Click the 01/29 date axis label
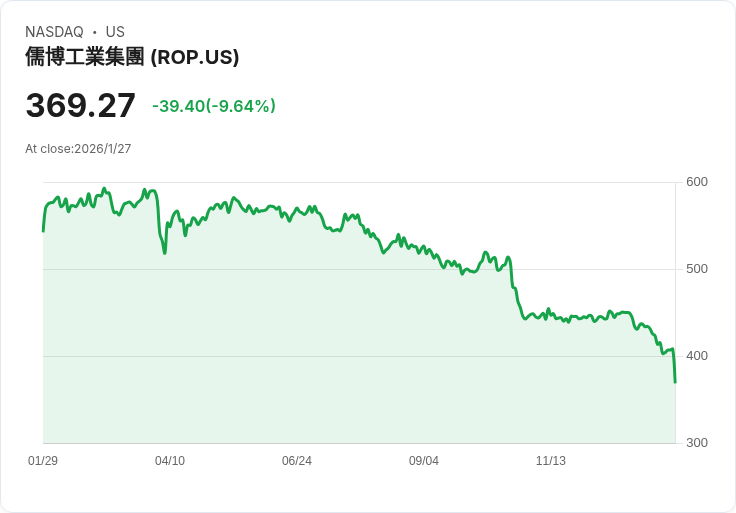 (43, 461)
